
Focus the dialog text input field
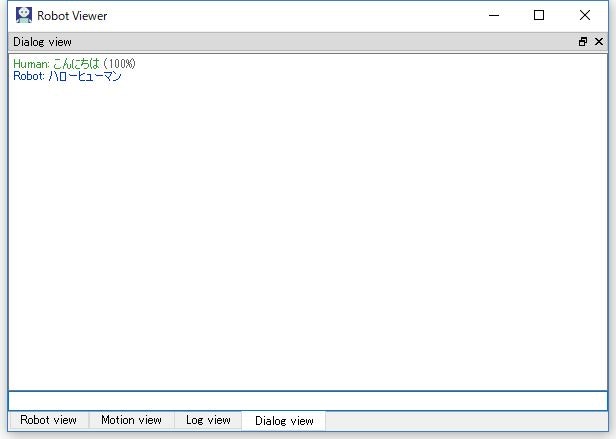pyautogui.click(x=308, y=401)
